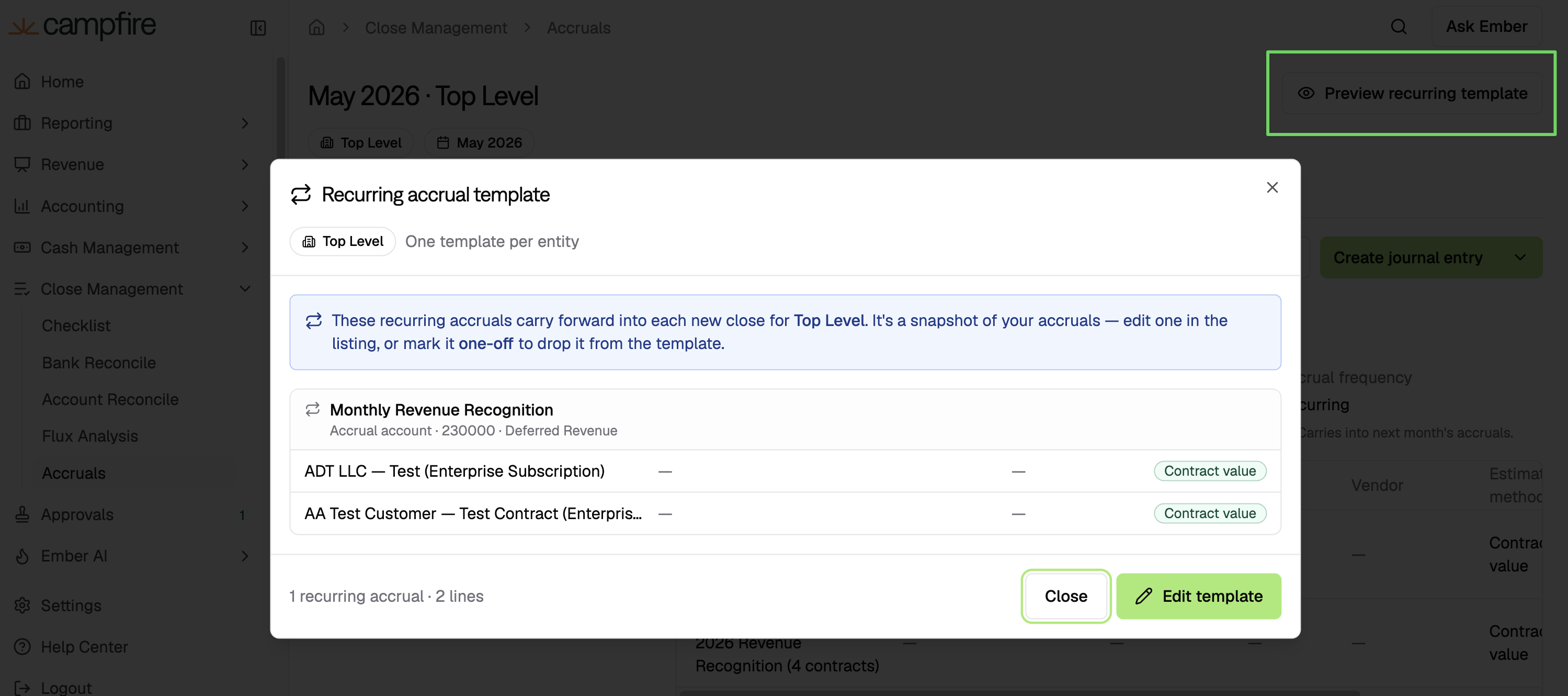The image size is (1568, 696).
Task: Click the recurring icon beside modal title
Action: click(301, 195)
